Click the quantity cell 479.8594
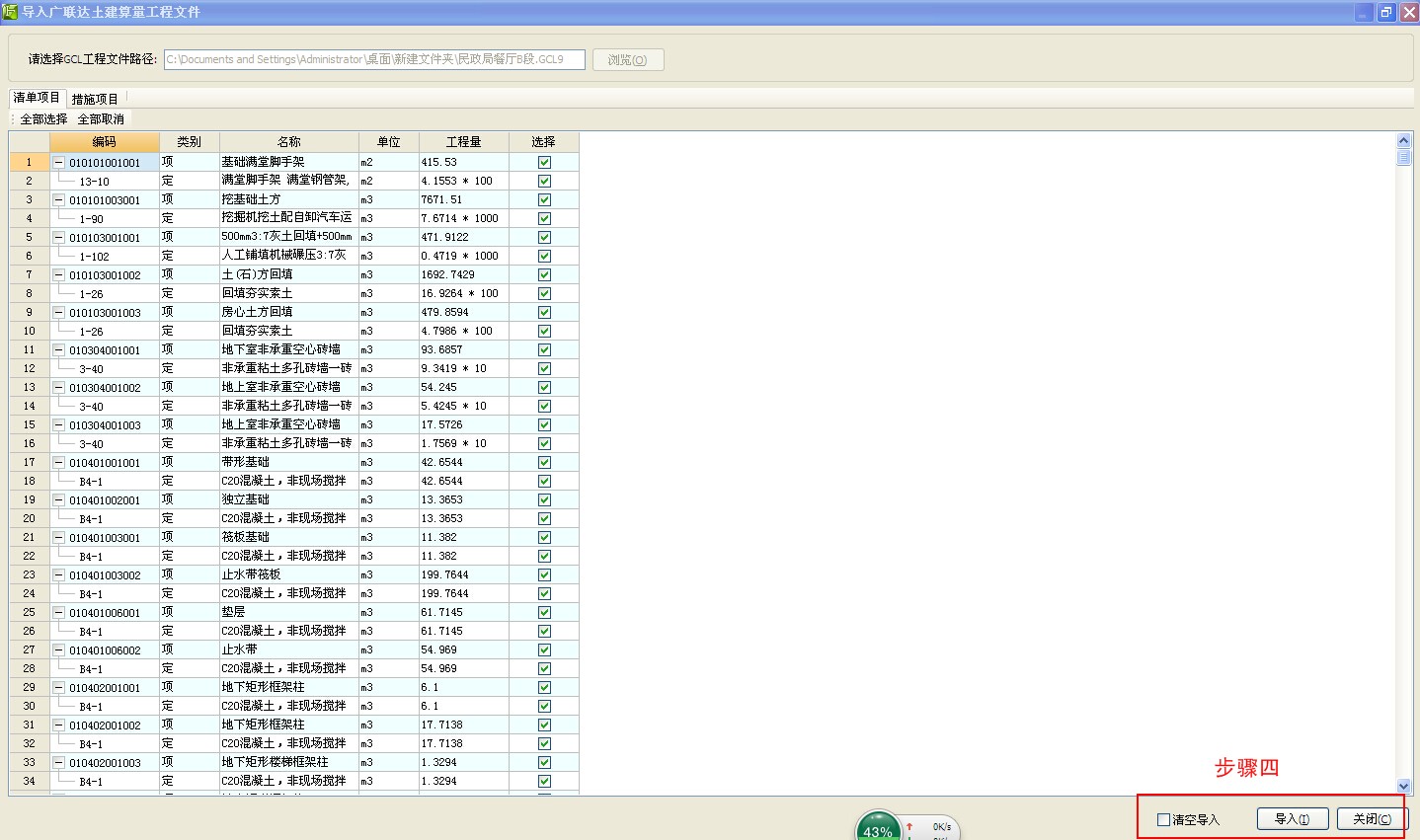The image size is (1420, 840). coord(464,312)
